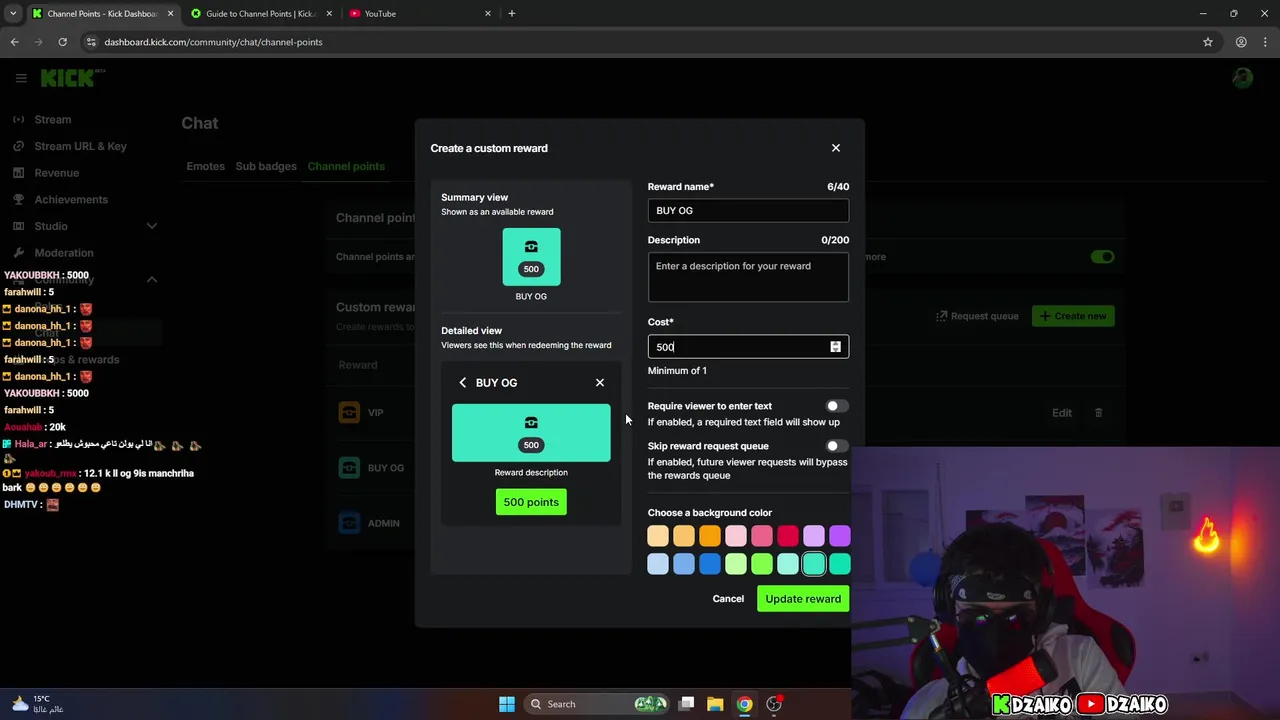1280x720 pixels.
Task: Open the Windows Start menu
Action: [x=507, y=704]
